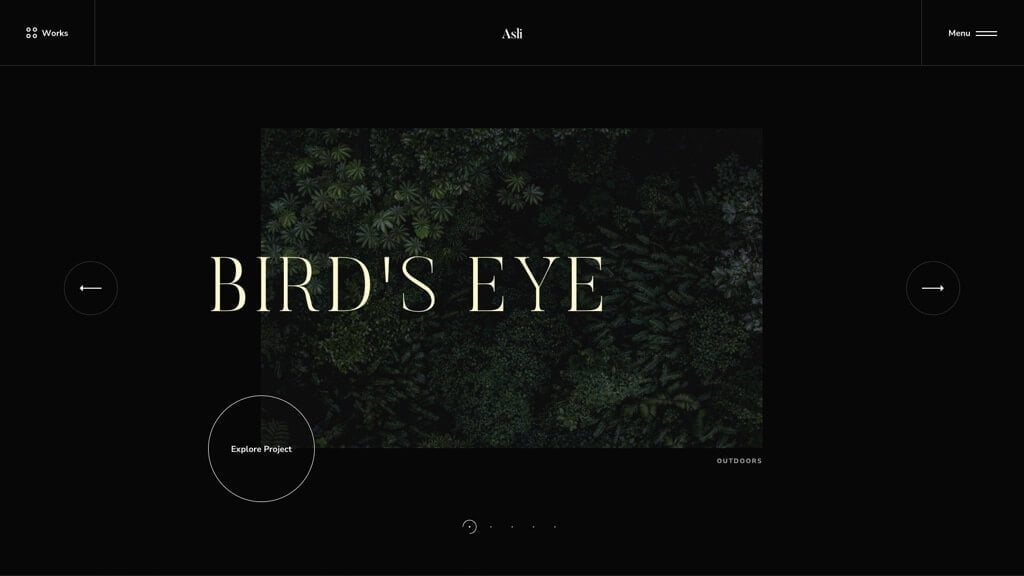Select the second slide pagination dot
This screenshot has width=1024, height=576.
[x=491, y=527]
